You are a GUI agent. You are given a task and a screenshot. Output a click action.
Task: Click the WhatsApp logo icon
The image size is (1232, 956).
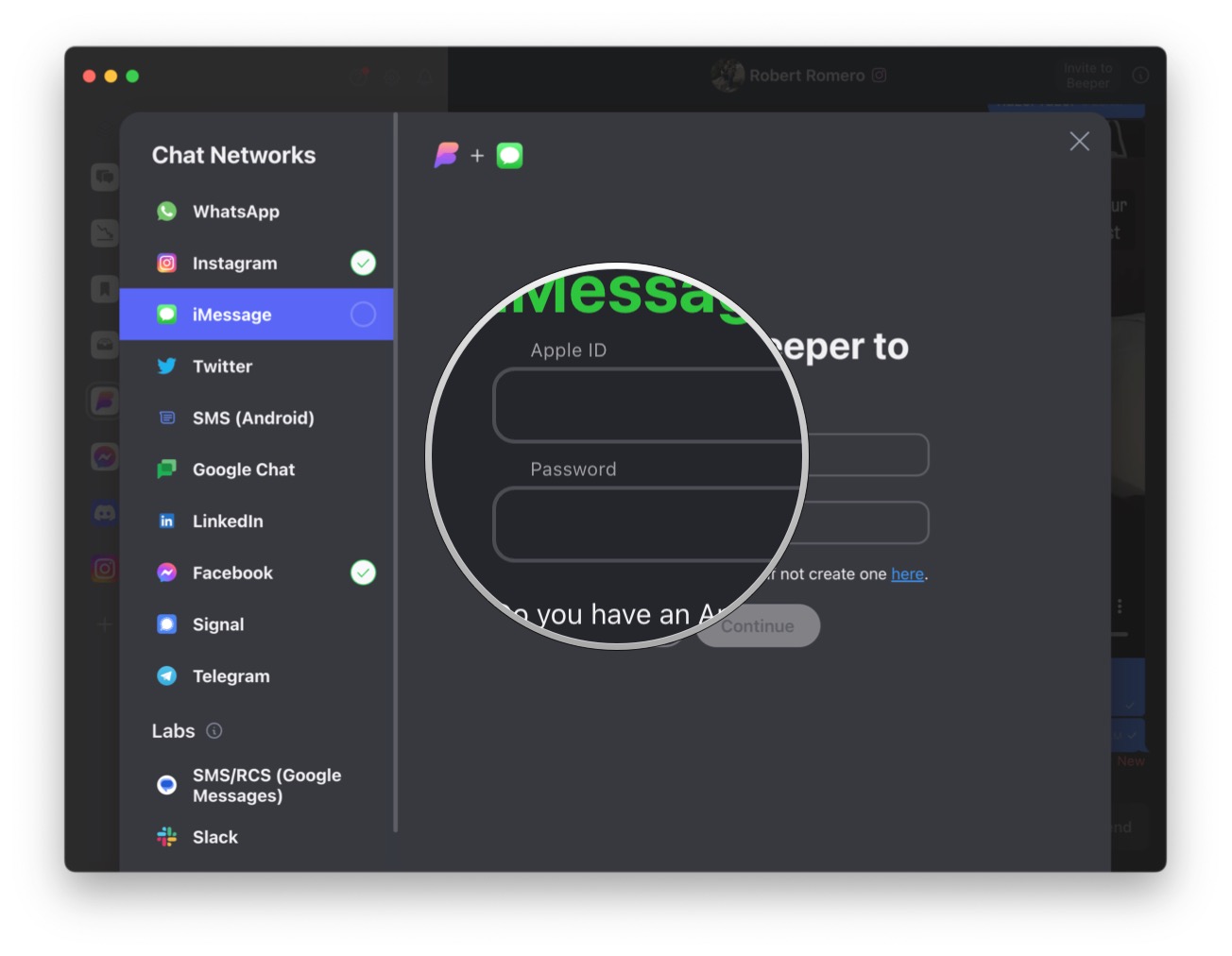167,212
